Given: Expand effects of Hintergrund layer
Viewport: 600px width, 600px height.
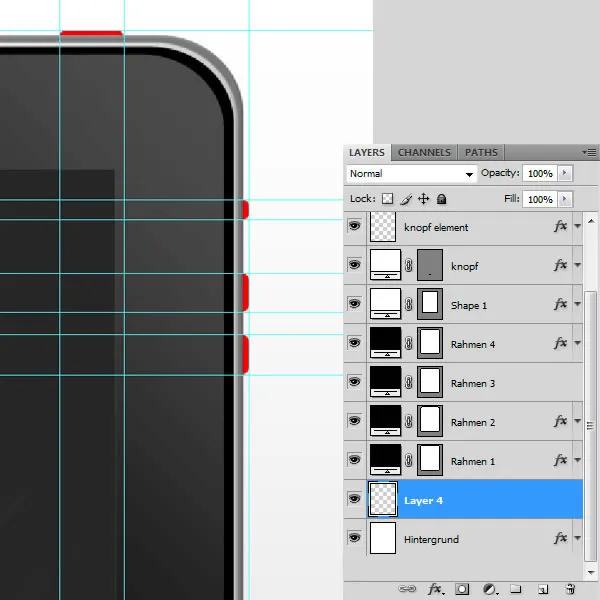Looking at the screenshot, I should (577, 538).
